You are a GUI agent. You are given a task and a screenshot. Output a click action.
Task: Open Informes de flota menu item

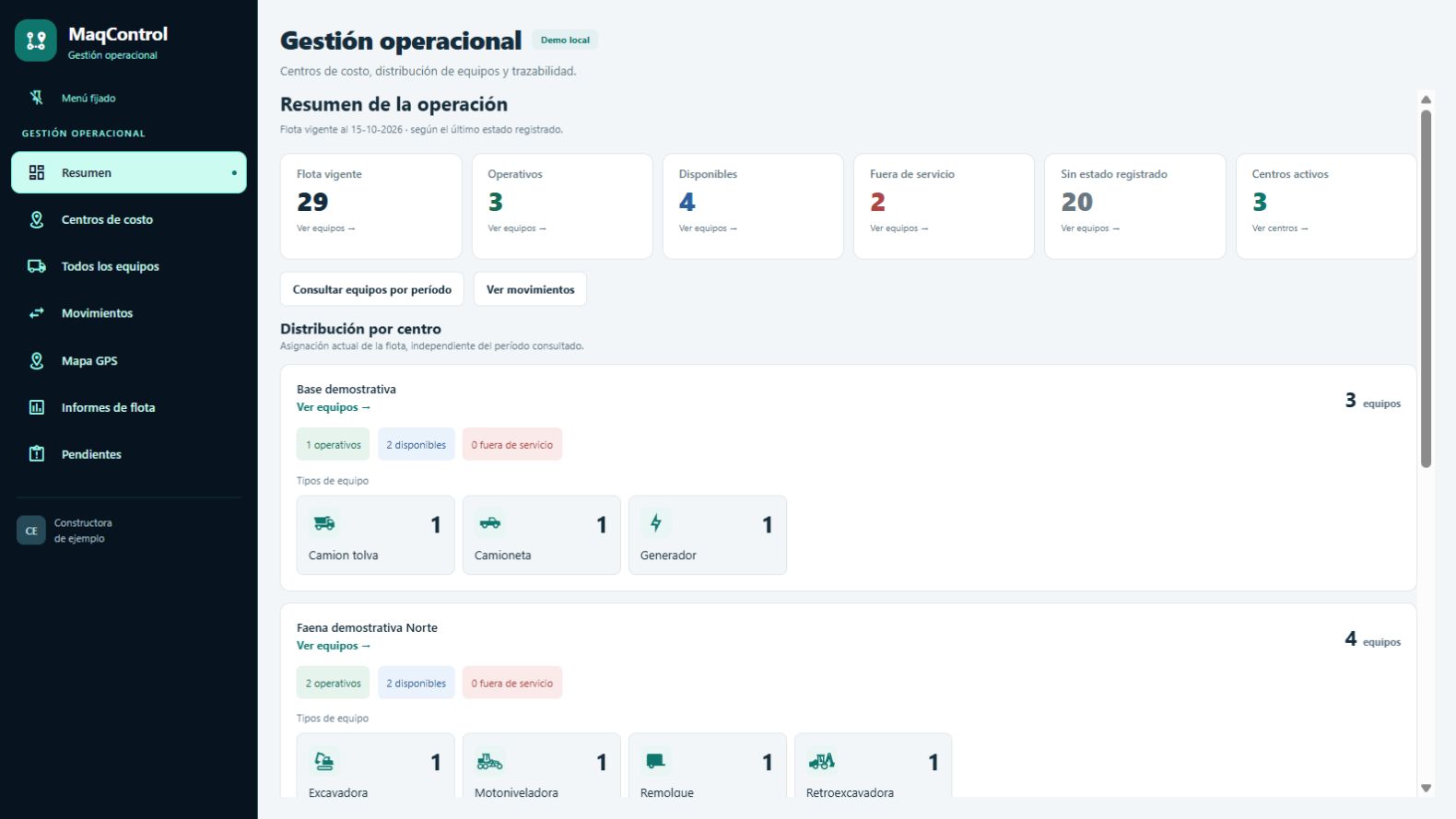point(129,407)
